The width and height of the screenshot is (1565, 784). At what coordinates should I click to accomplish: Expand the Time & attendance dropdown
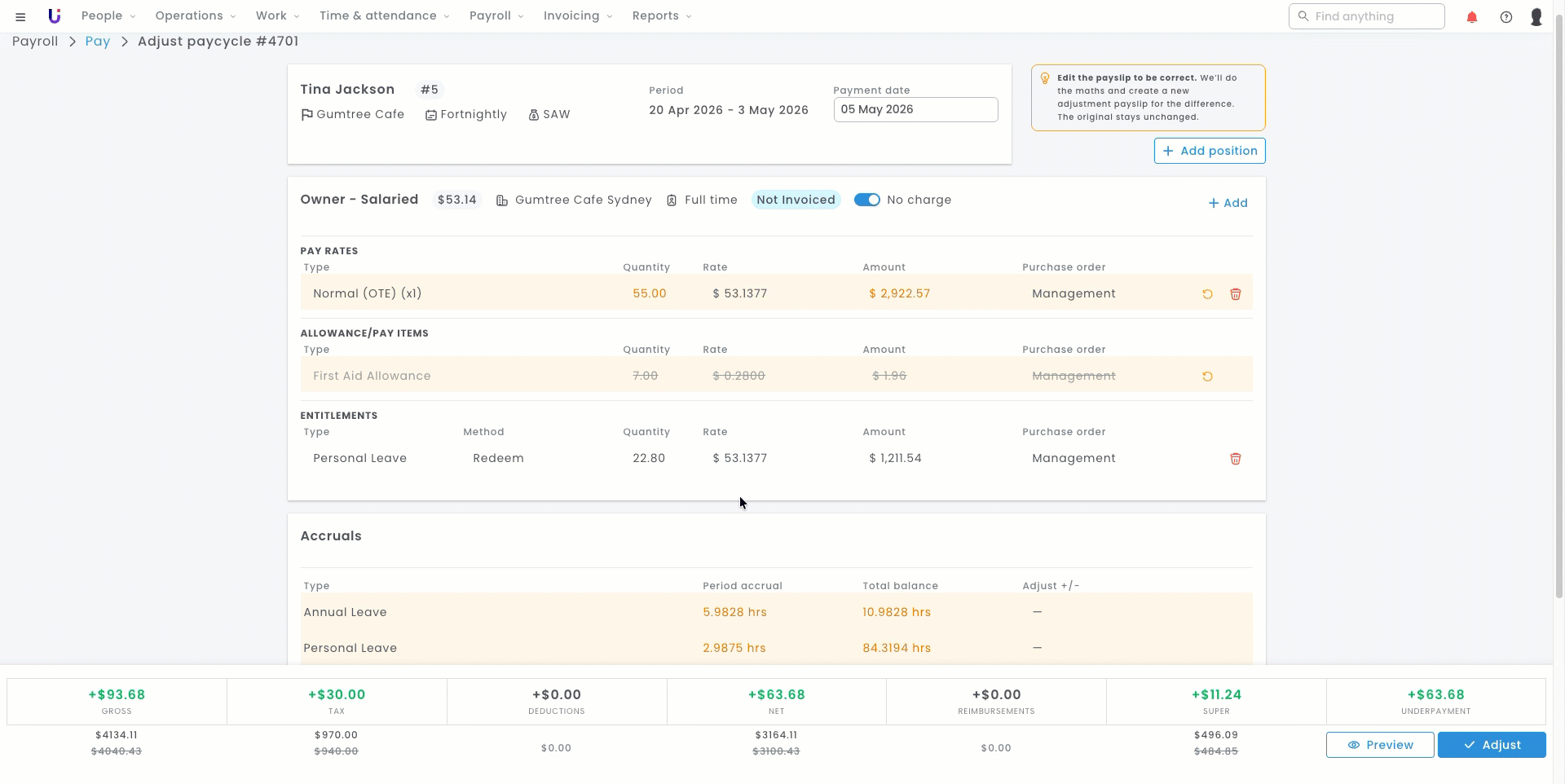(x=385, y=16)
